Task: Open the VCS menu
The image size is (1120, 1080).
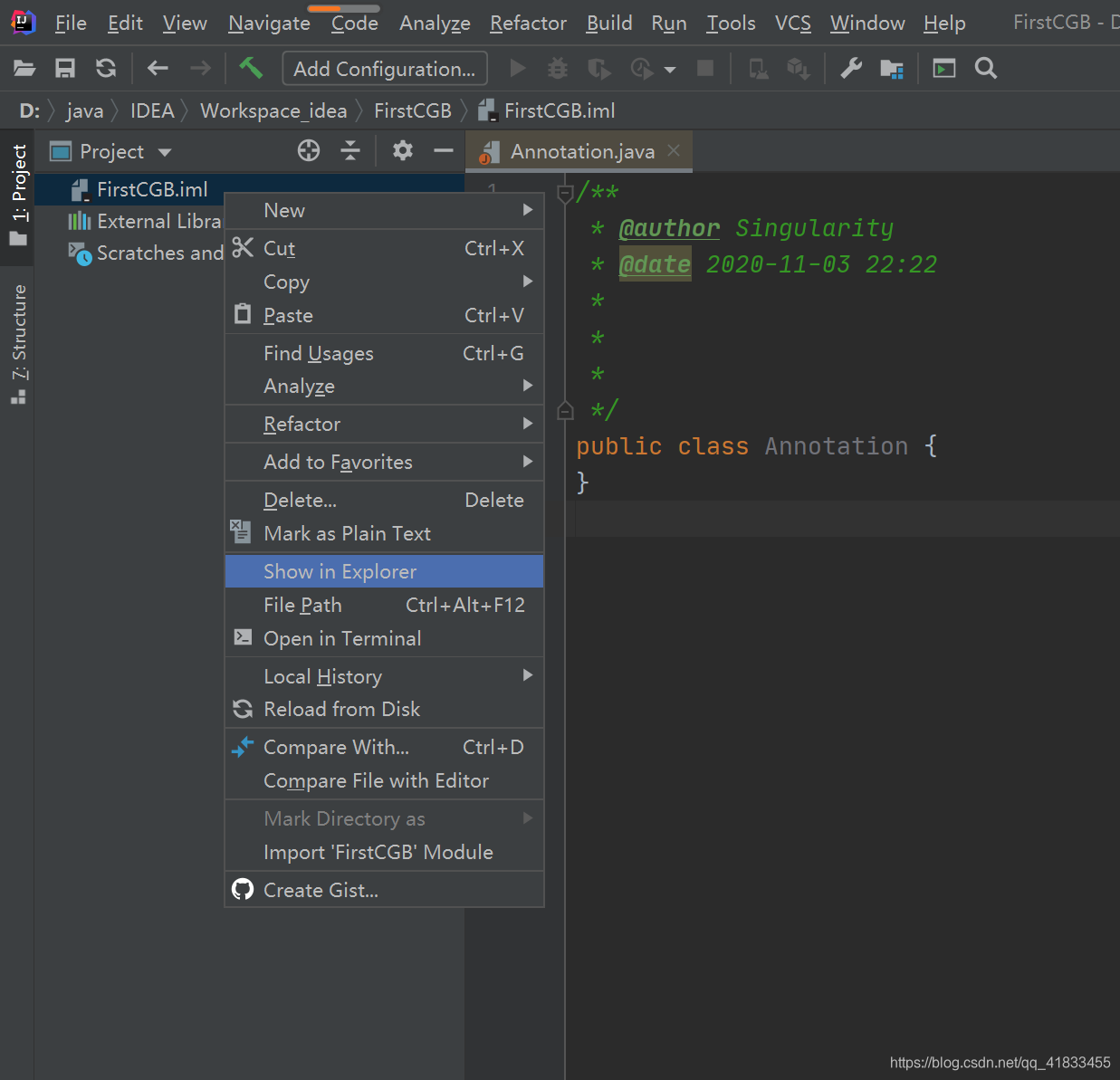Action: (x=793, y=23)
